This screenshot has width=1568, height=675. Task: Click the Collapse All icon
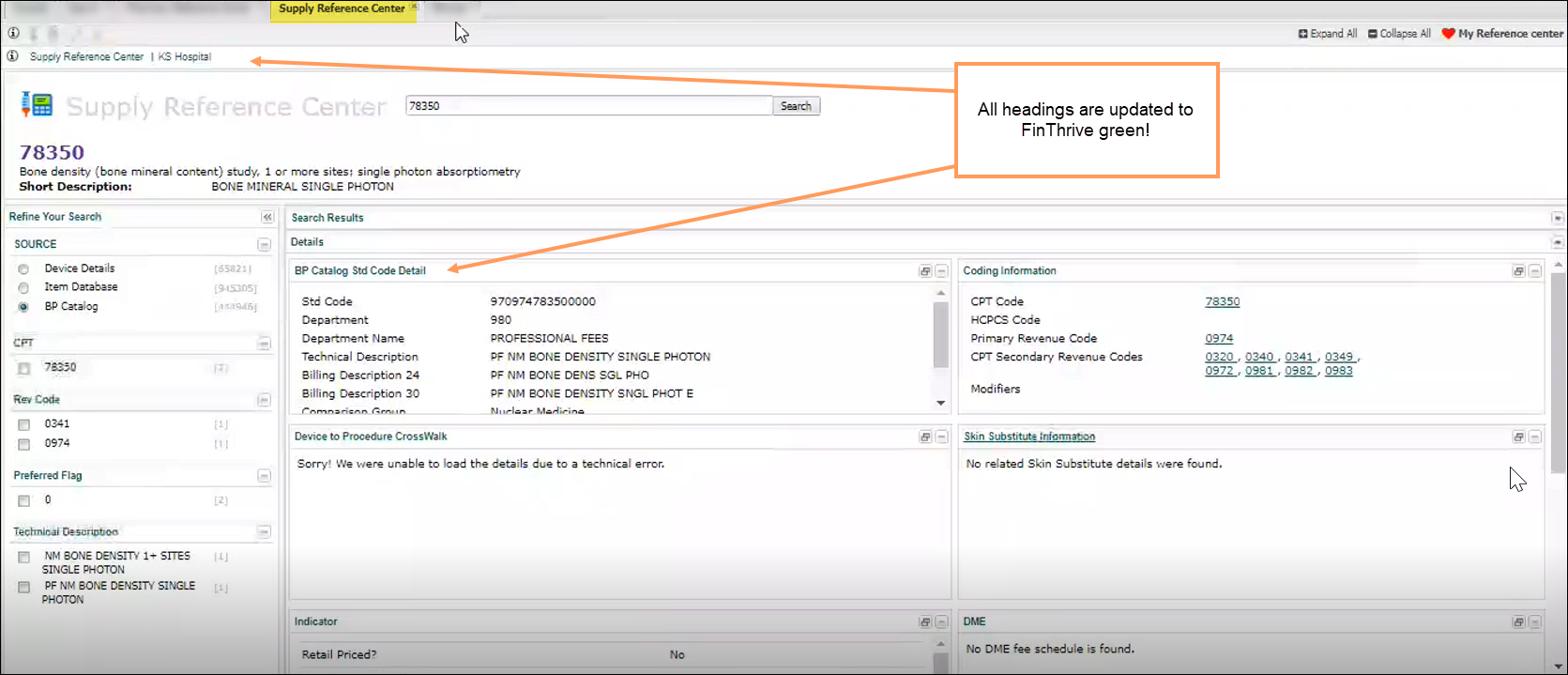[x=1373, y=34]
